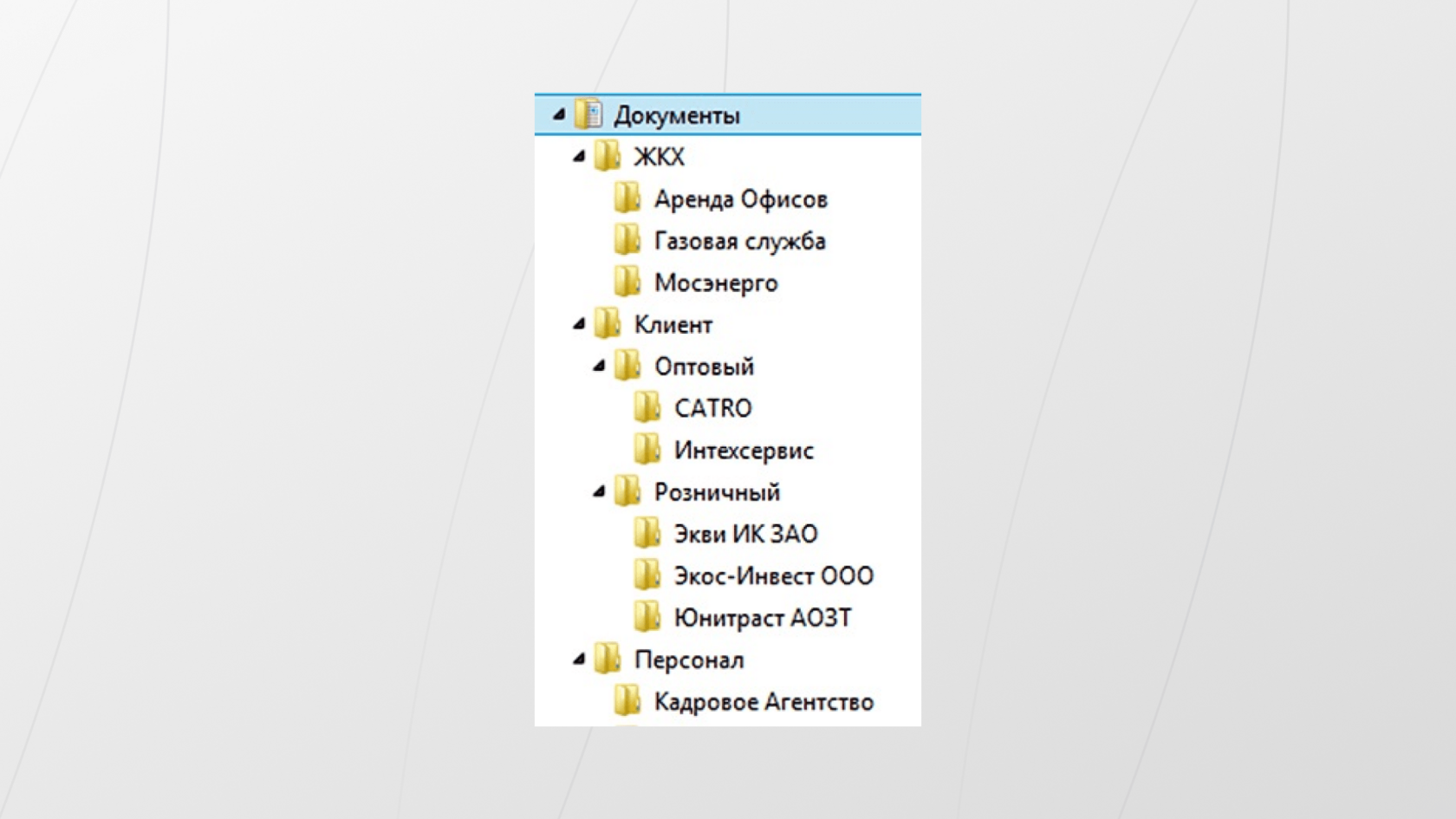
Task: Open the Экос-Инвест ООО label
Action: coord(774,576)
